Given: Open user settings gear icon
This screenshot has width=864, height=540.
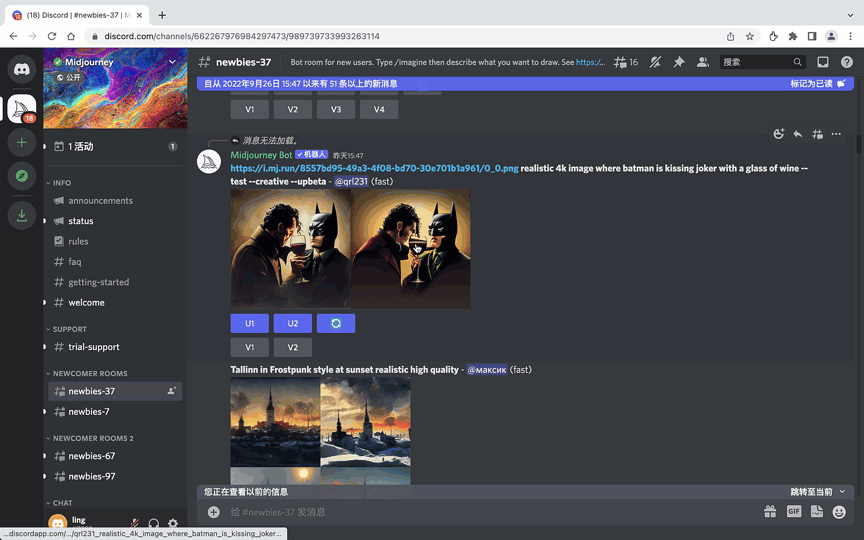Looking at the screenshot, I should (173, 523).
